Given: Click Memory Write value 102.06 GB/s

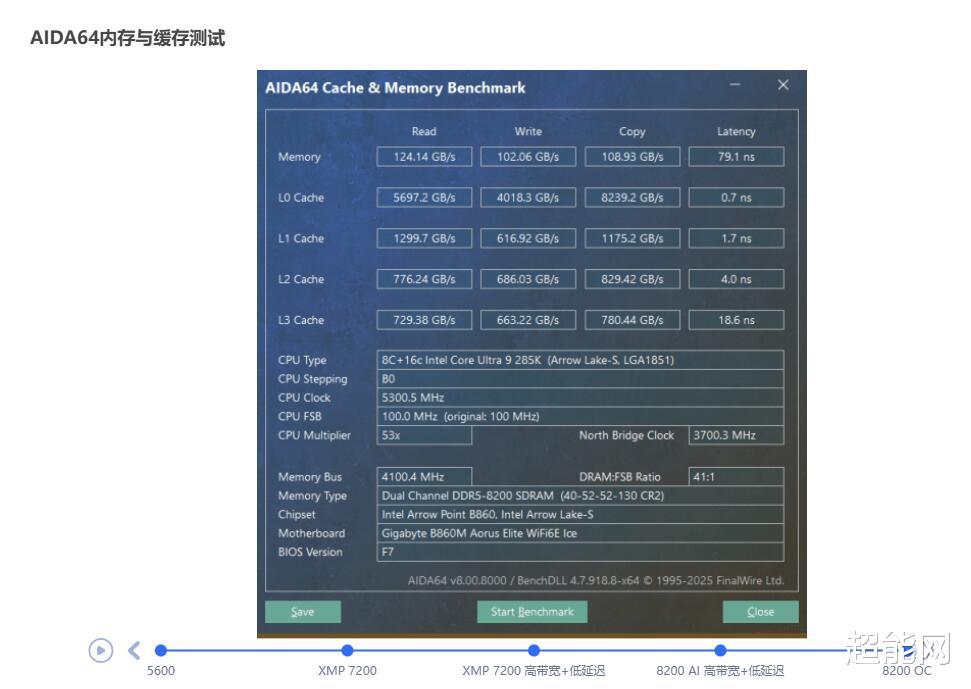Looking at the screenshot, I should (x=528, y=157).
